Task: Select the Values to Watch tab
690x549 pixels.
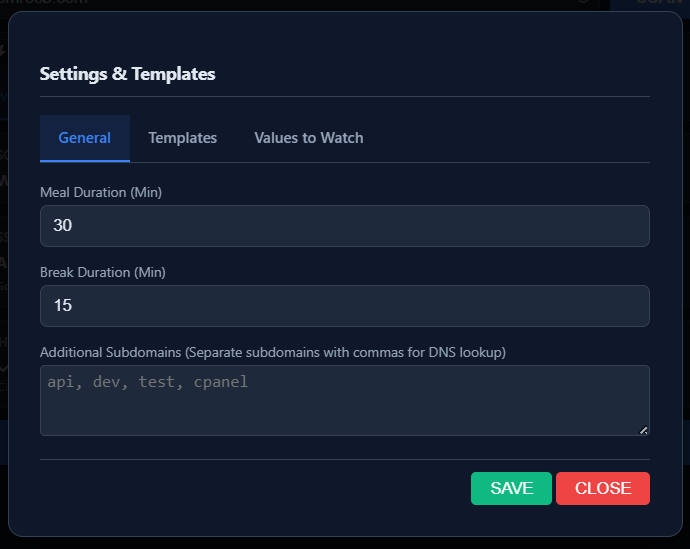Action: click(x=308, y=138)
